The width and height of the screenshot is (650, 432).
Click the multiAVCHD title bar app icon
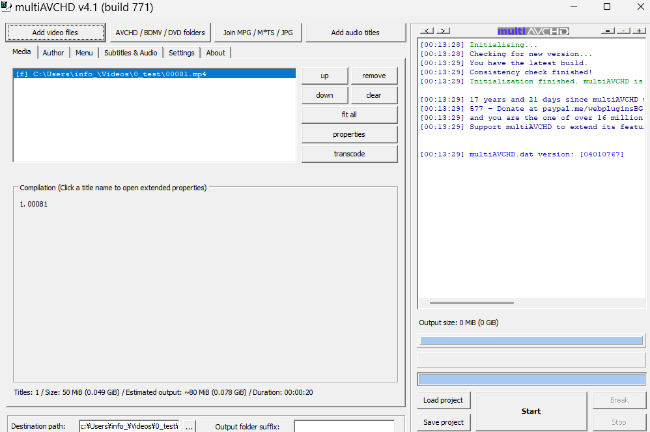8,7
